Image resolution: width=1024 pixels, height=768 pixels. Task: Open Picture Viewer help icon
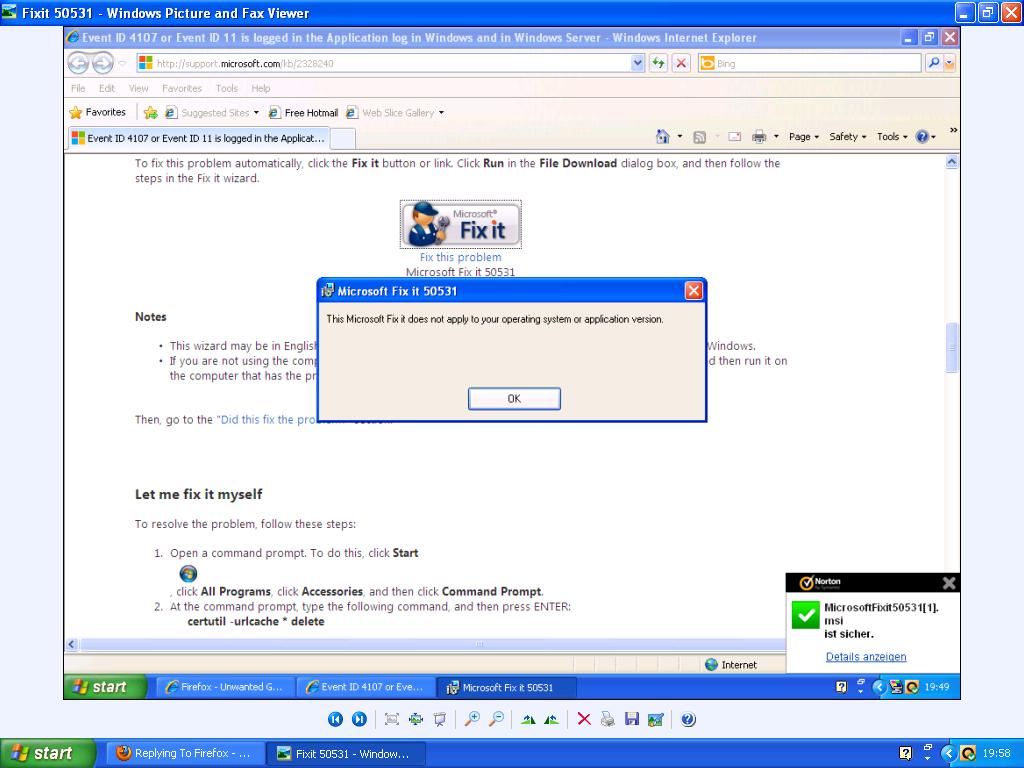688,719
